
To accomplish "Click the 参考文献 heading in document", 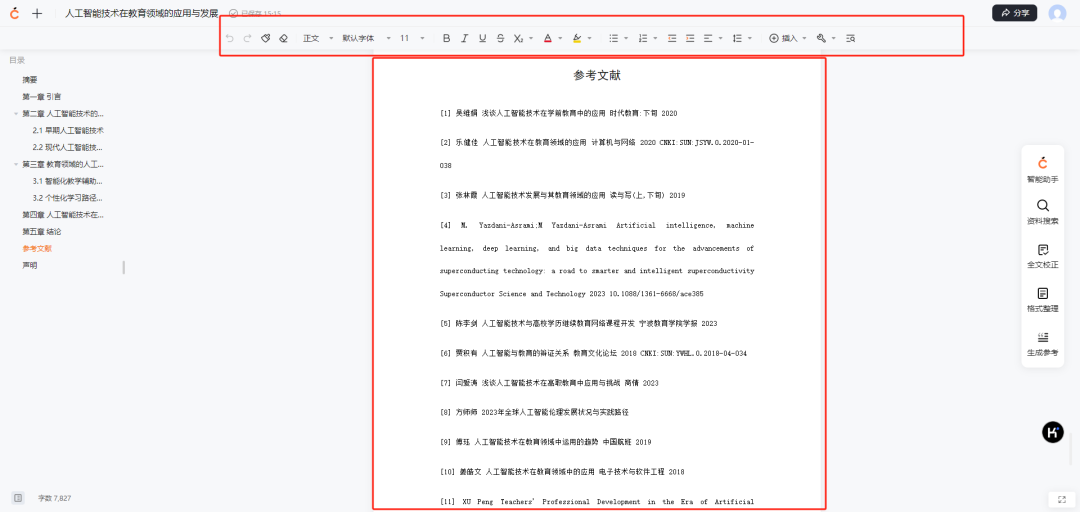I will pyautogui.click(x=597, y=76).
